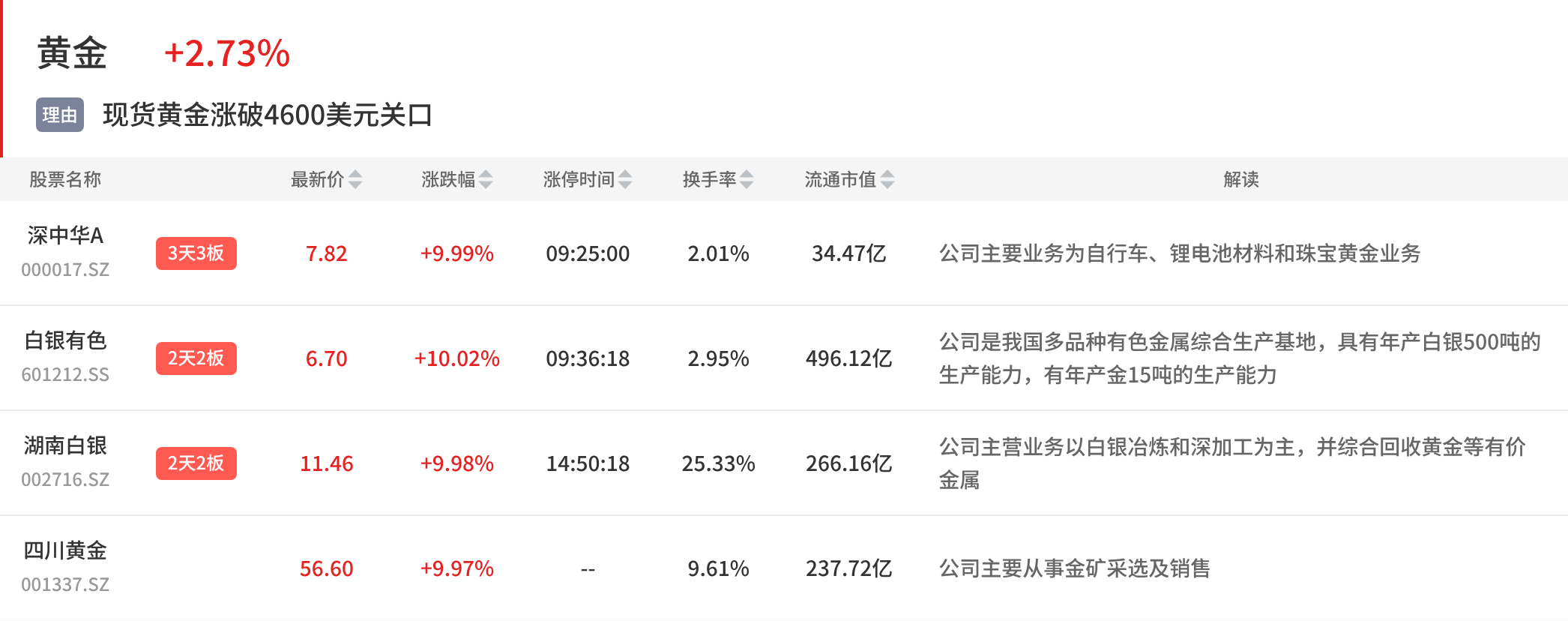This screenshot has height=621, width=1568.
Task: Open the 湖南白银 stock link
Action: pos(65,445)
